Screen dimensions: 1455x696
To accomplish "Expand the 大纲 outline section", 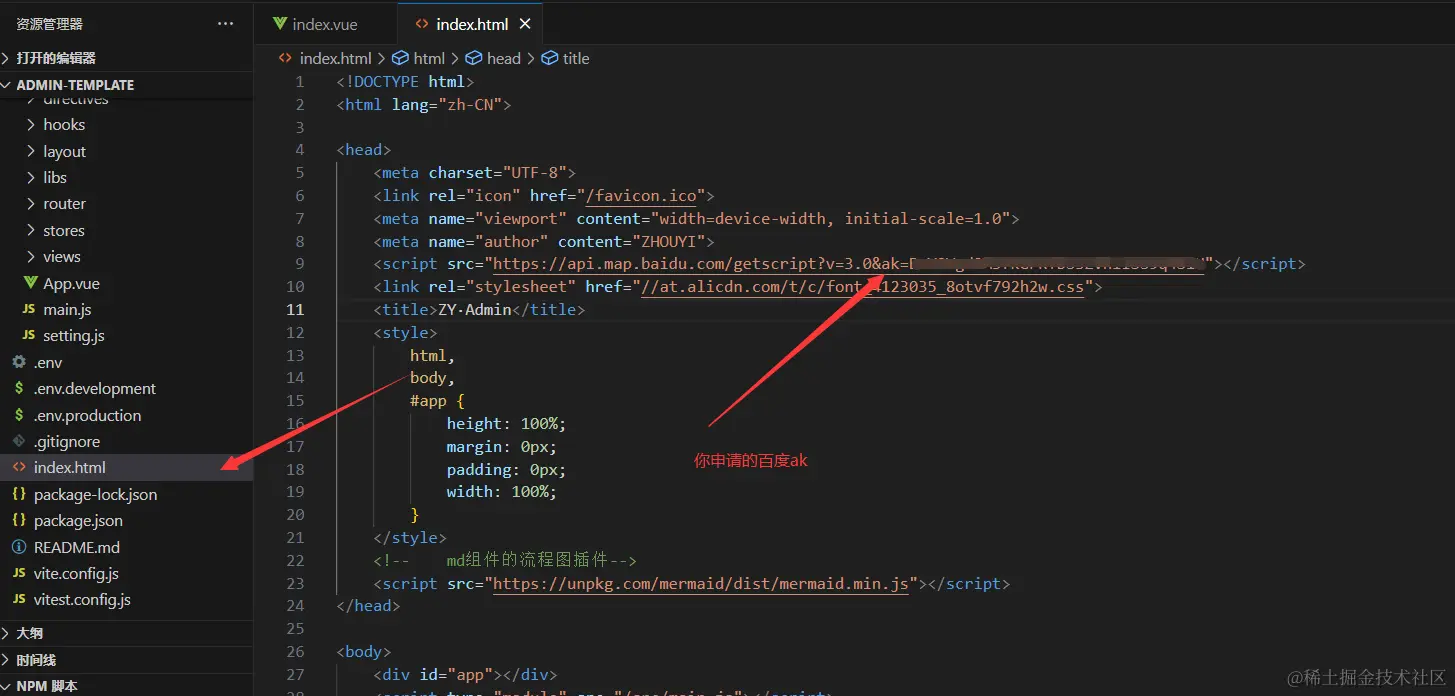I will [126, 633].
